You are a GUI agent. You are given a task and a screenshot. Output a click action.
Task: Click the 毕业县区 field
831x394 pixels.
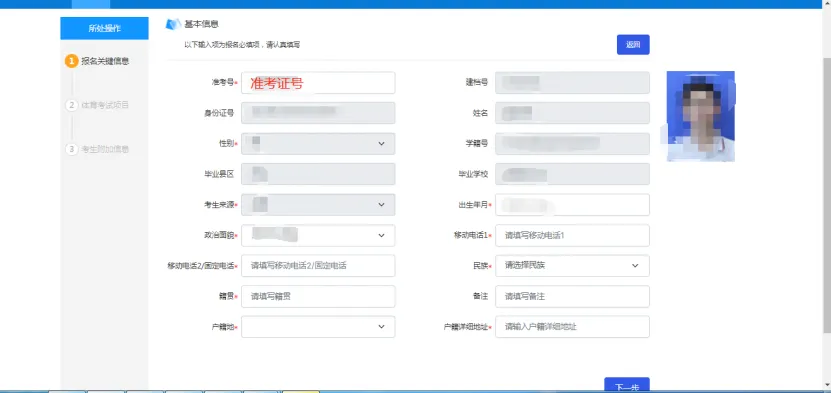point(318,174)
